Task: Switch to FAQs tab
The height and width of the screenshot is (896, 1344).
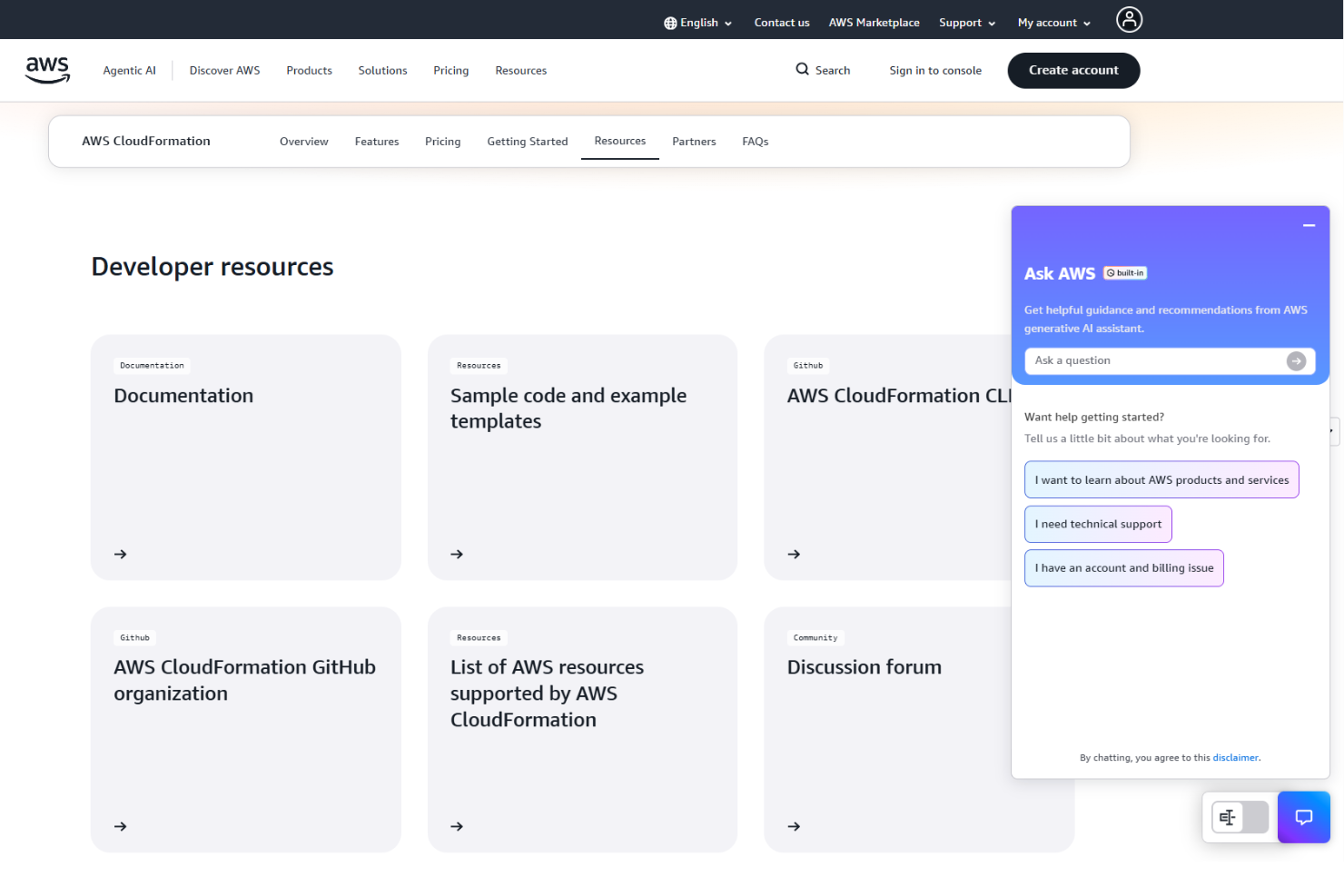Action: [756, 142]
